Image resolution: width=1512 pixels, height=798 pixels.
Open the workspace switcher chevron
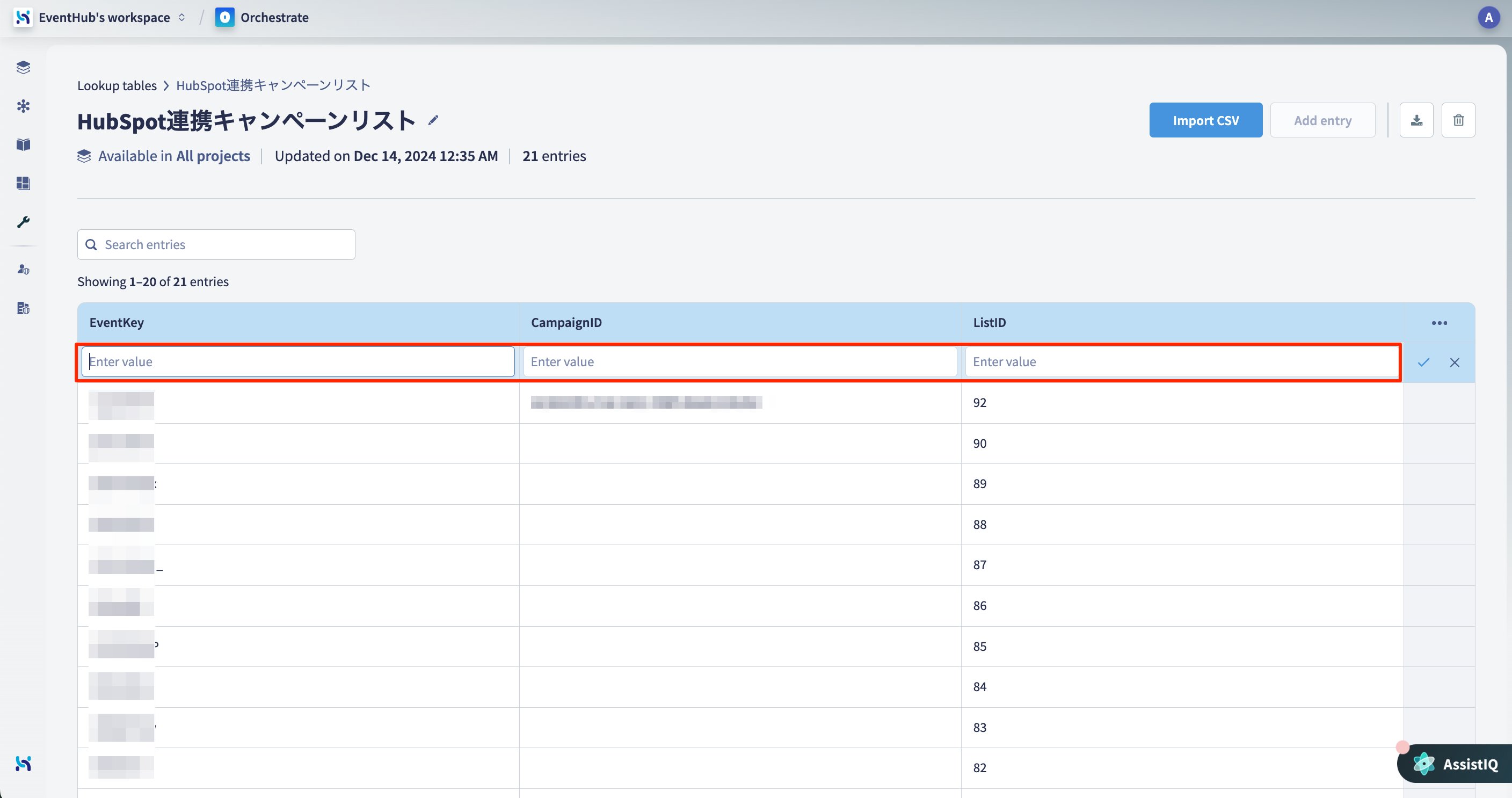pos(182,18)
